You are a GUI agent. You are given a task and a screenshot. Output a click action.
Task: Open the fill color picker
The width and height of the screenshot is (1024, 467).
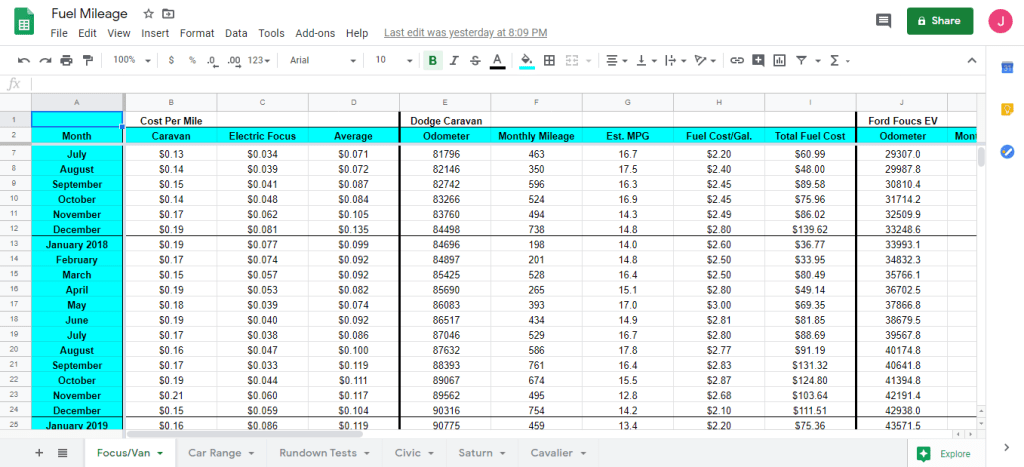coord(526,60)
